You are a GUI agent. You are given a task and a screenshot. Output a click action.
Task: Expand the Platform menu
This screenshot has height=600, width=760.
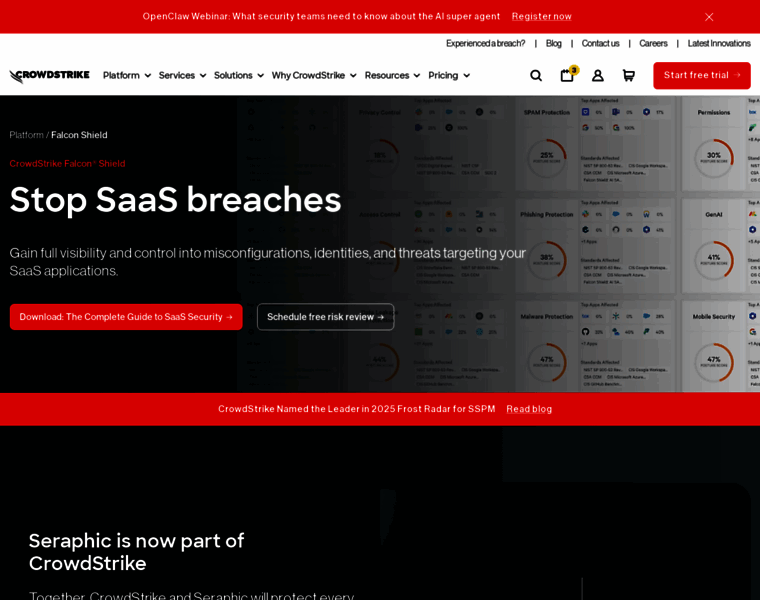click(127, 76)
